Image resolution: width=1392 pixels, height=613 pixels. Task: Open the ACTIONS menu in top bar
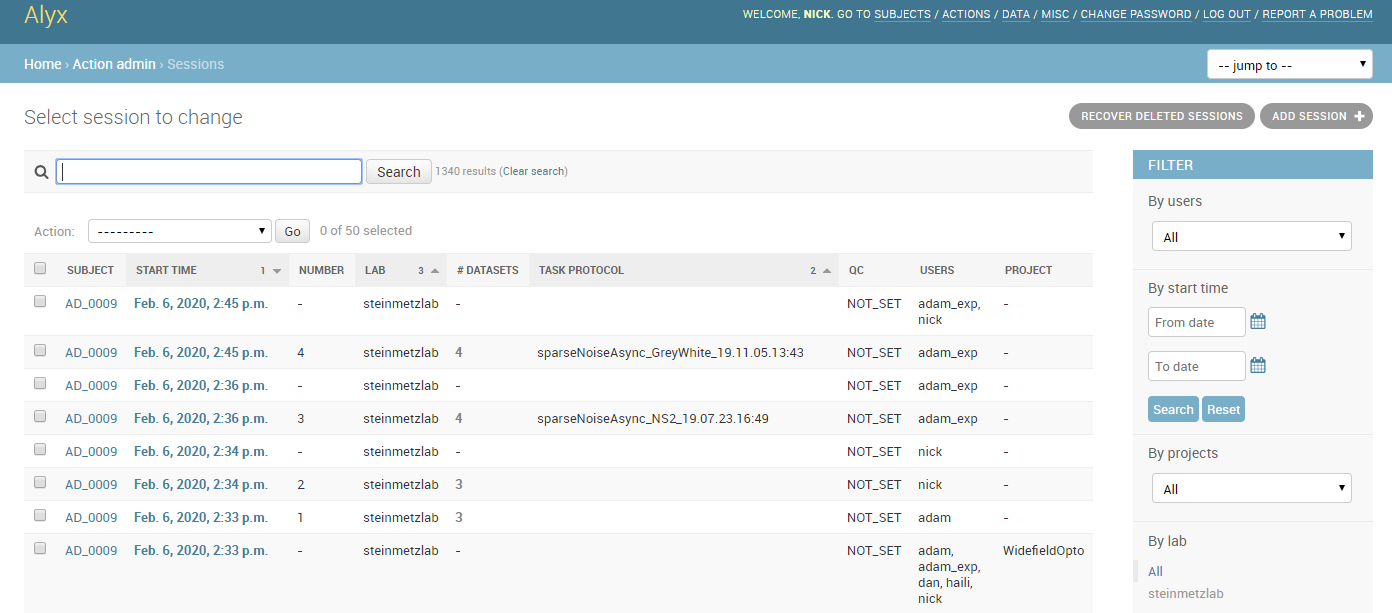[x=965, y=14]
